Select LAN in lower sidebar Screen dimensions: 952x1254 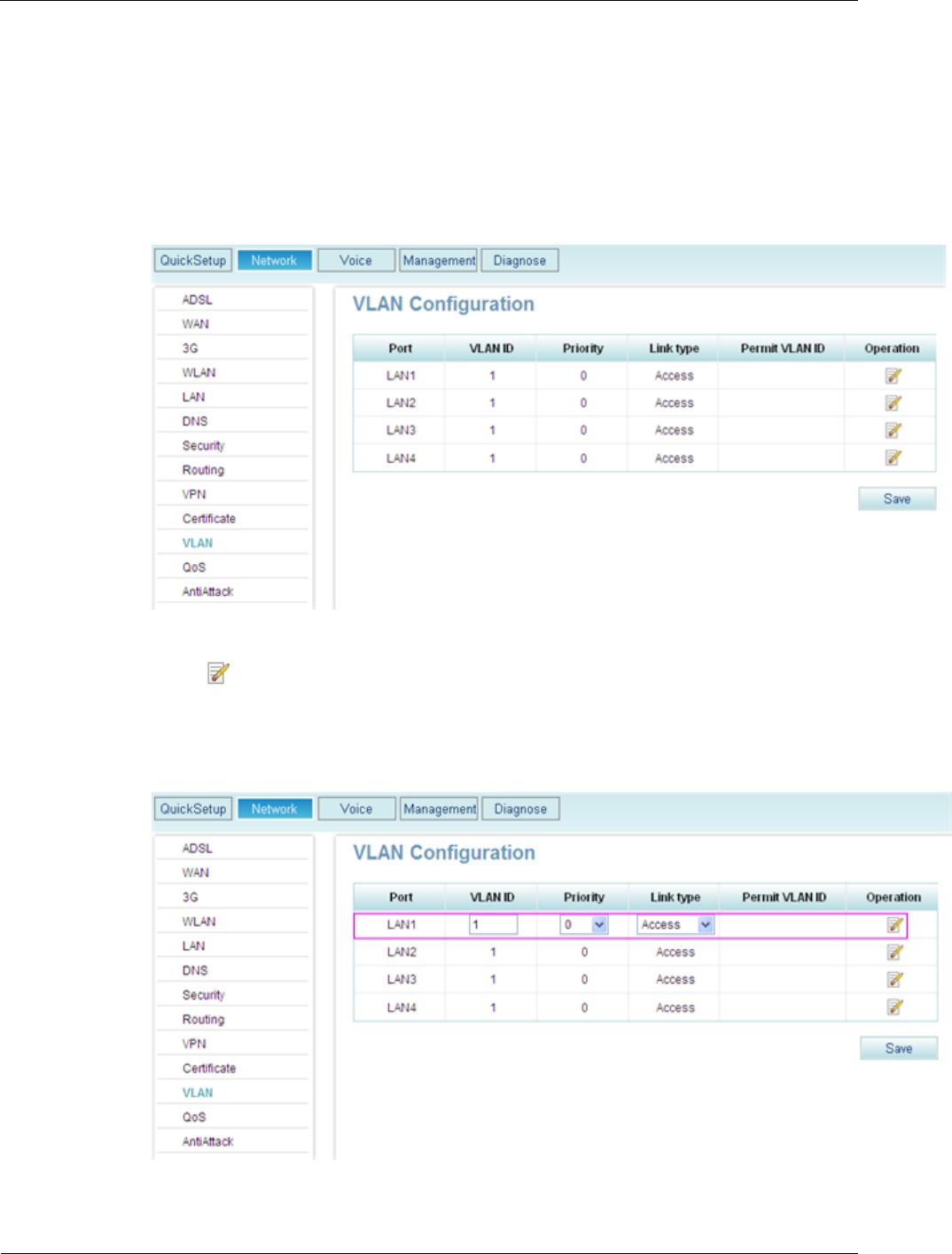pyautogui.click(x=194, y=946)
